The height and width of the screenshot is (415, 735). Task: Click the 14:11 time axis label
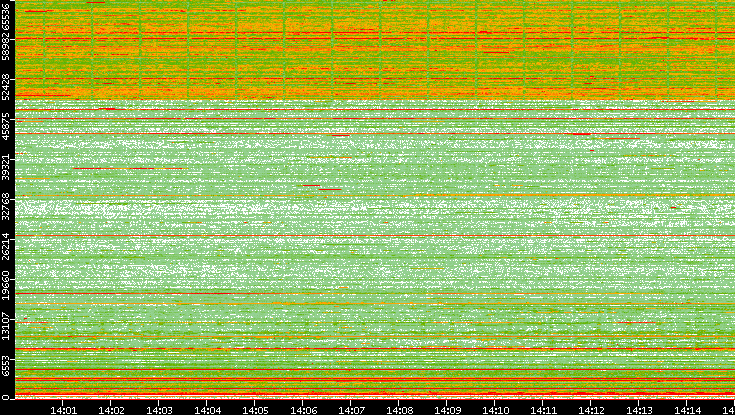pos(544,411)
